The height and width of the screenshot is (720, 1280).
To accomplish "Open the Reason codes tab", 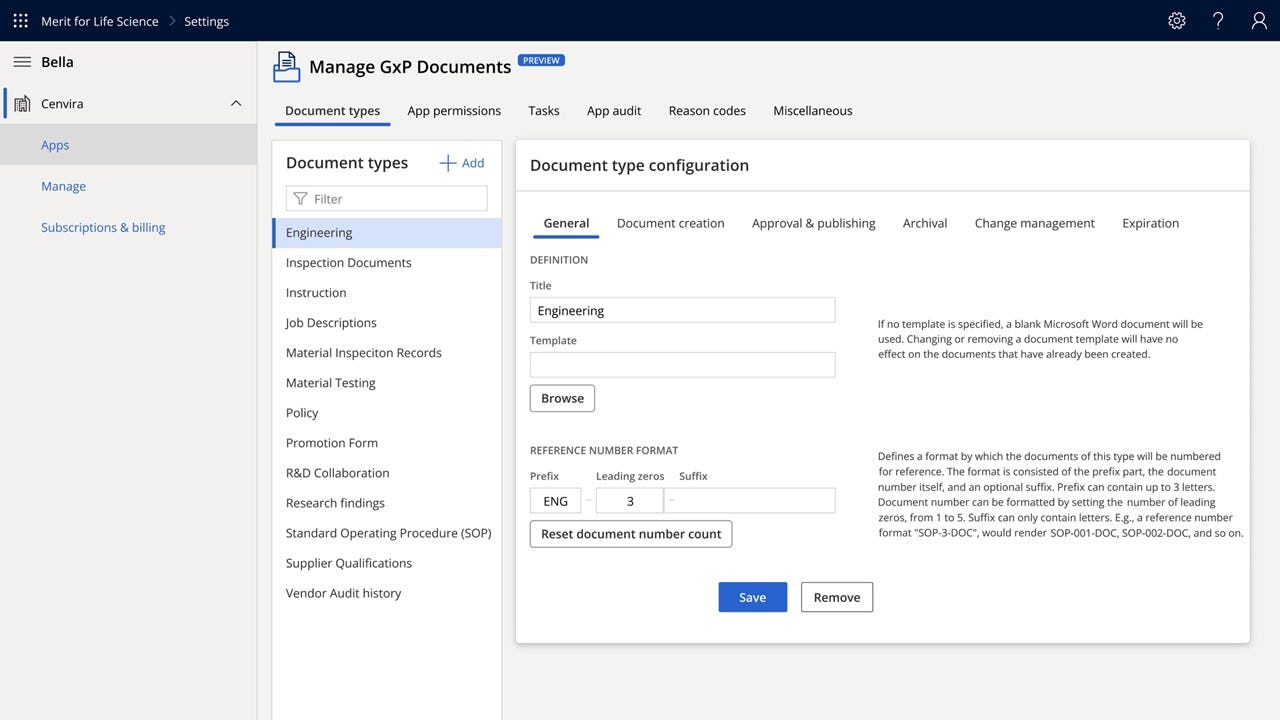I will [707, 110].
